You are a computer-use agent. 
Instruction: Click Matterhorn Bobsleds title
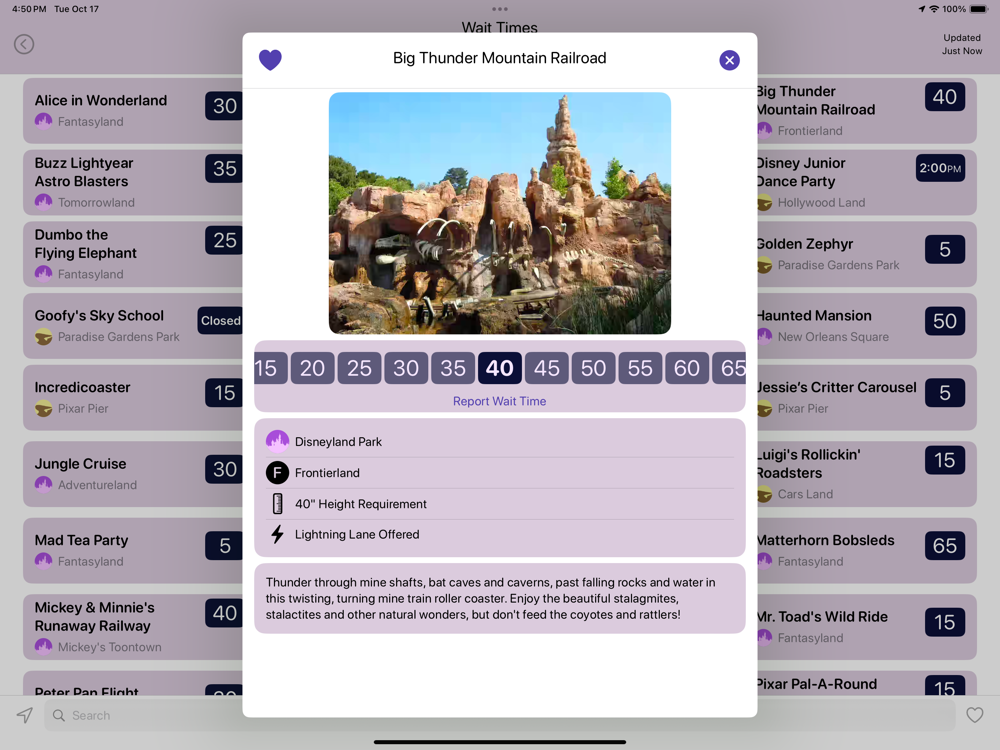(826, 540)
